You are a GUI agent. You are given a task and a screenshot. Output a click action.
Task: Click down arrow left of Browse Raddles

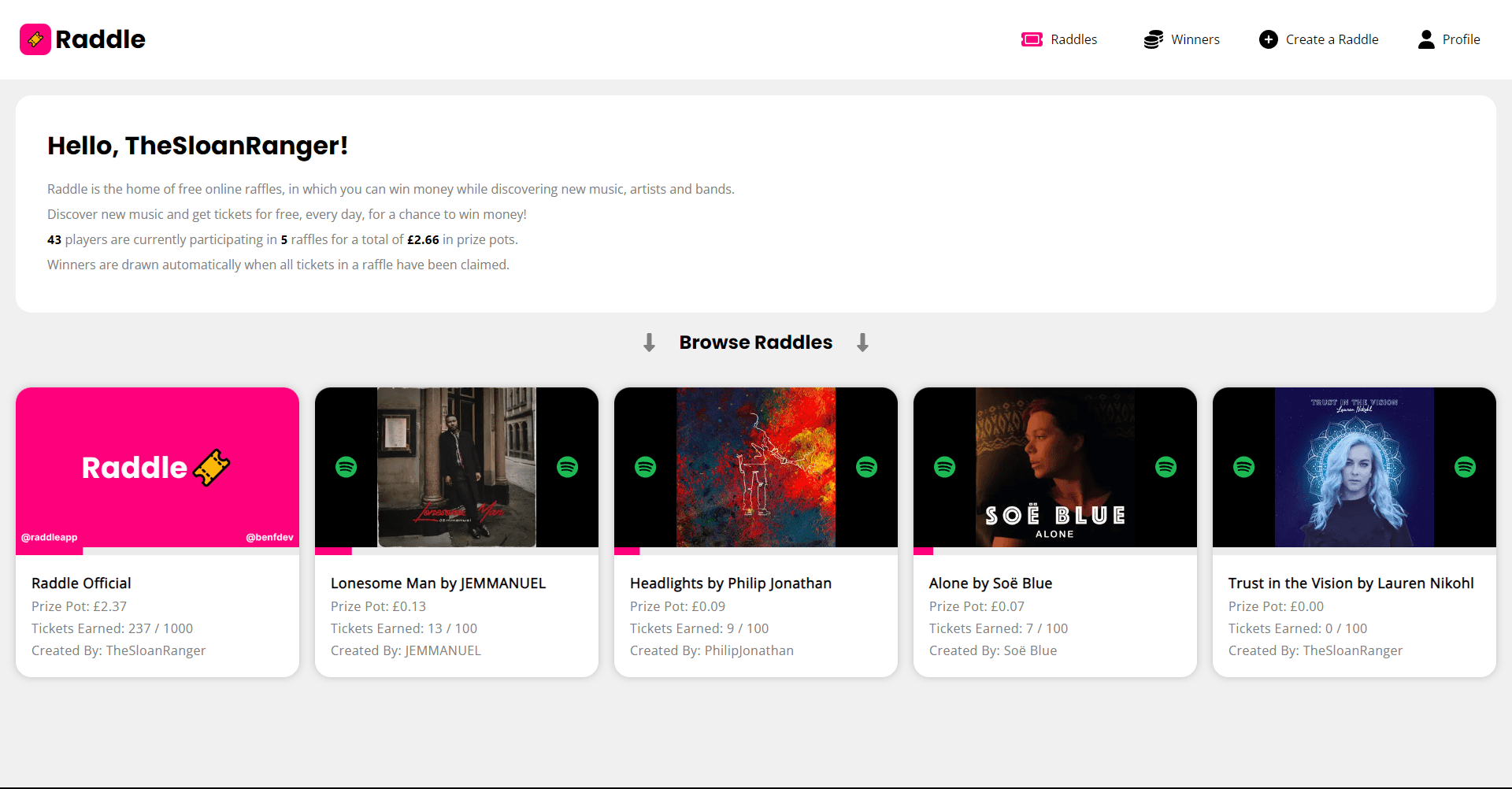[x=649, y=343]
